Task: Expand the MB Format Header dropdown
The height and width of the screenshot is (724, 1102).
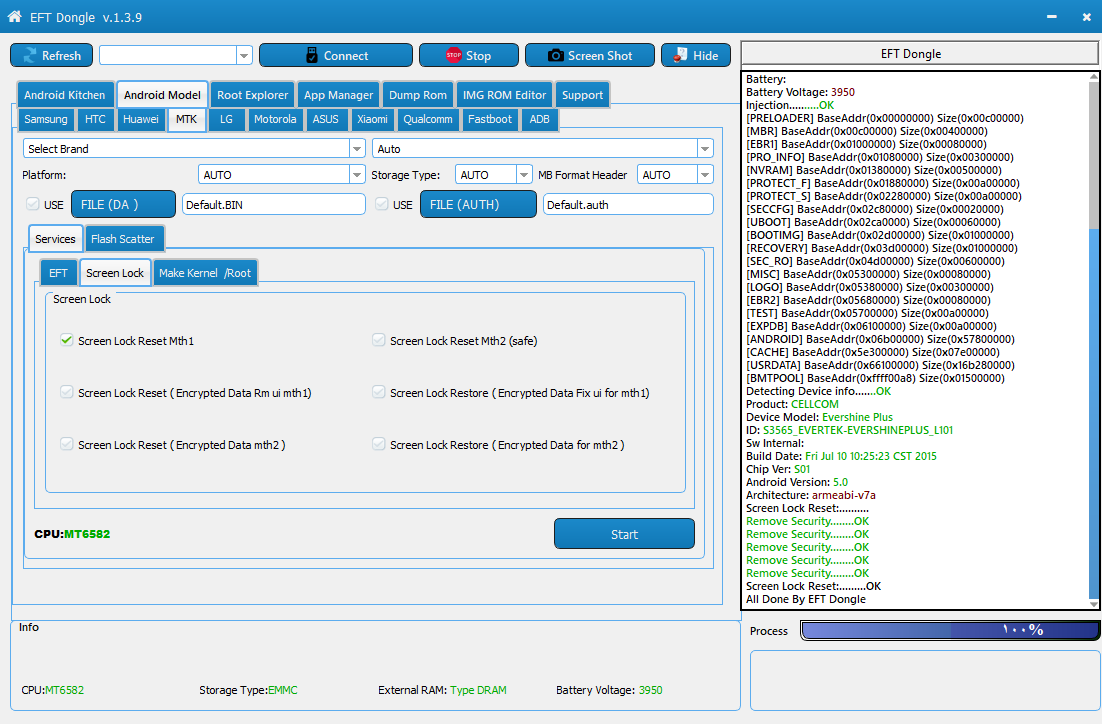Action: pyautogui.click(x=705, y=174)
